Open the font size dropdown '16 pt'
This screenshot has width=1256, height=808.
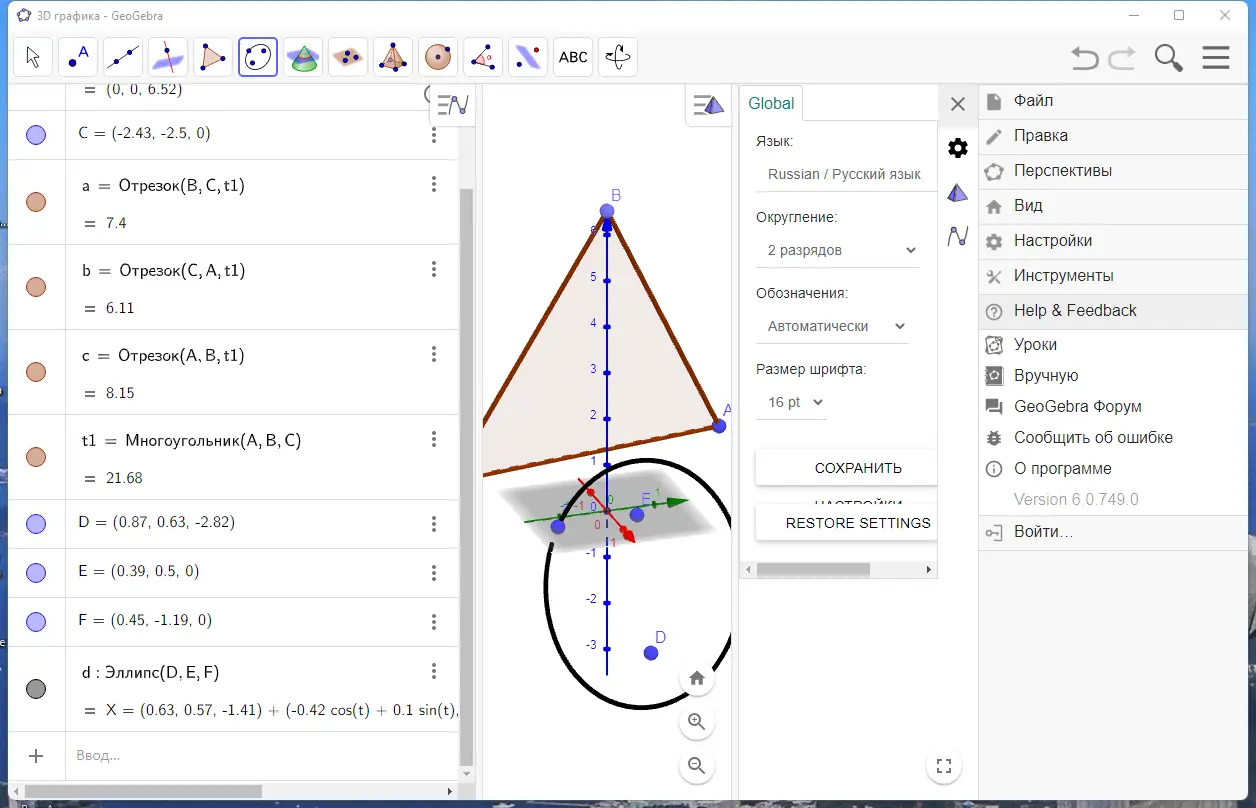[x=792, y=402]
